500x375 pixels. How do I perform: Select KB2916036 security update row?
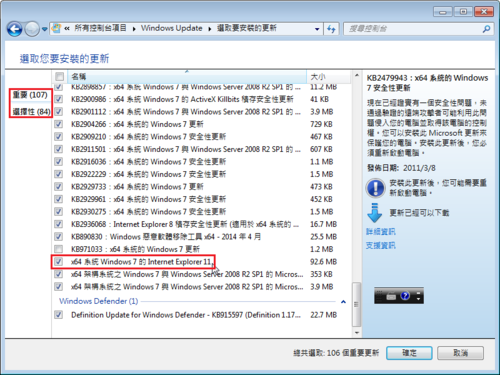click(x=148, y=162)
